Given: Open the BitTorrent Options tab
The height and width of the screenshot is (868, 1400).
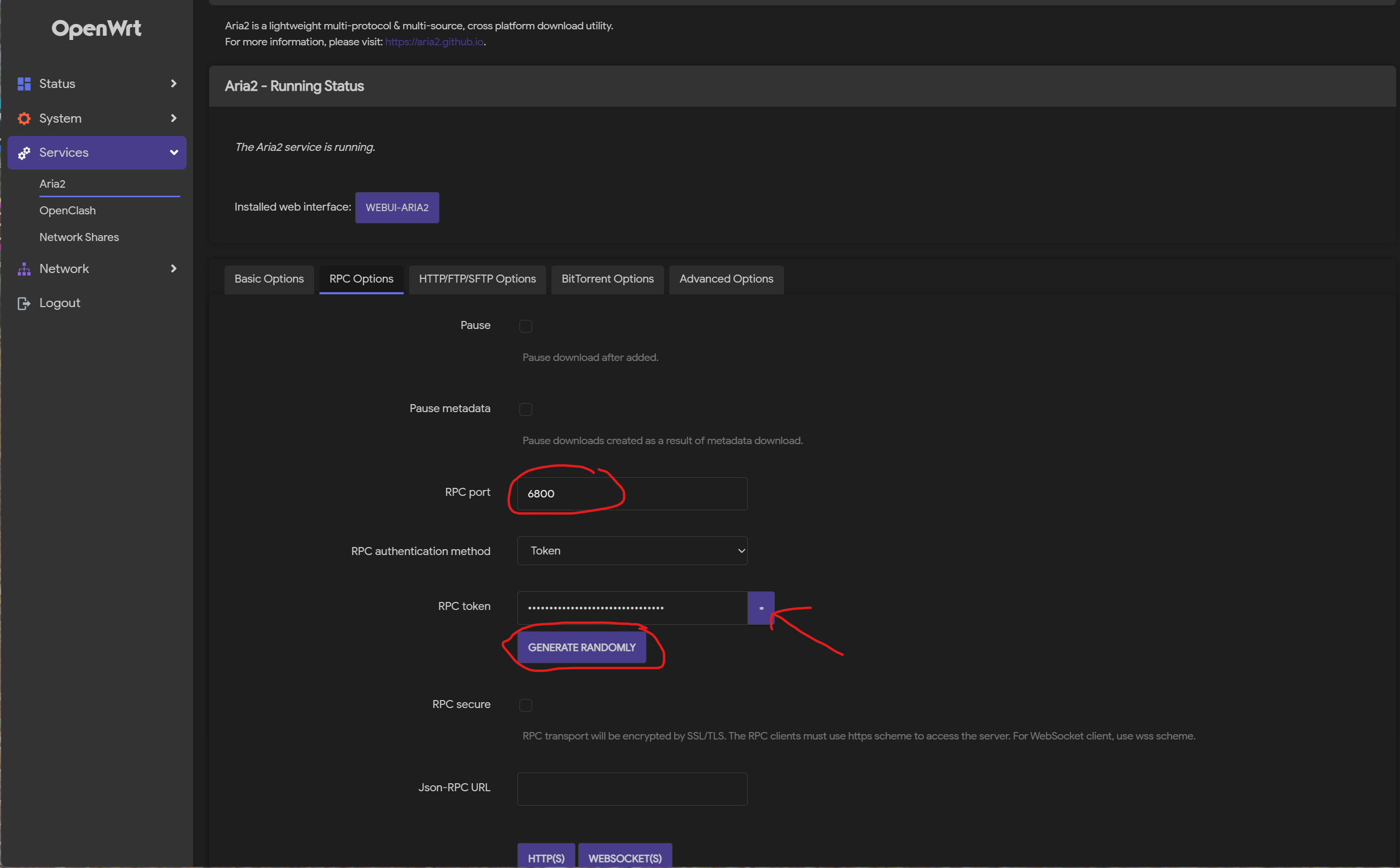Looking at the screenshot, I should [x=607, y=279].
